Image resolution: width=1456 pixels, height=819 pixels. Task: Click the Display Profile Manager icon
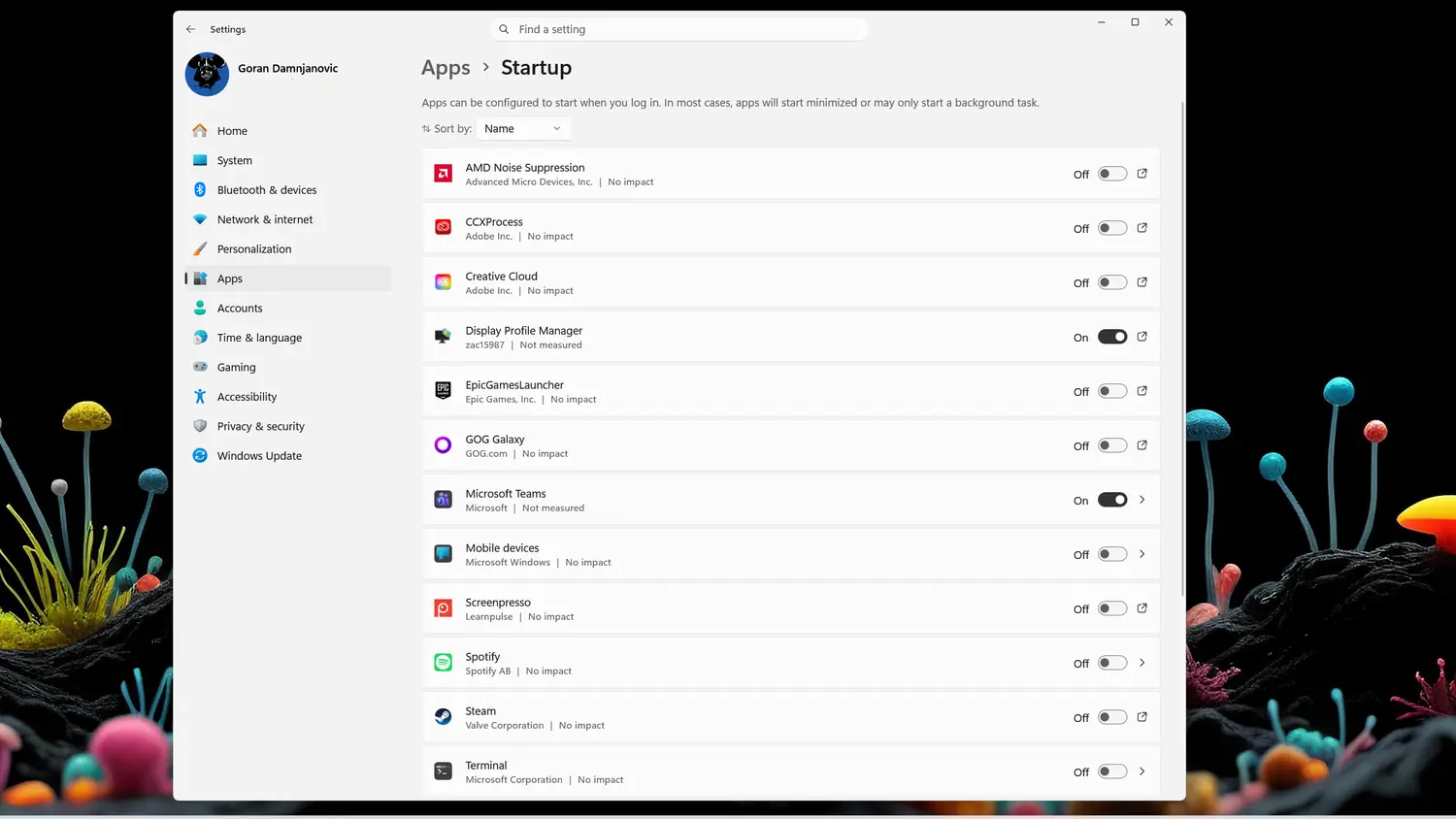(x=443, y=337)
